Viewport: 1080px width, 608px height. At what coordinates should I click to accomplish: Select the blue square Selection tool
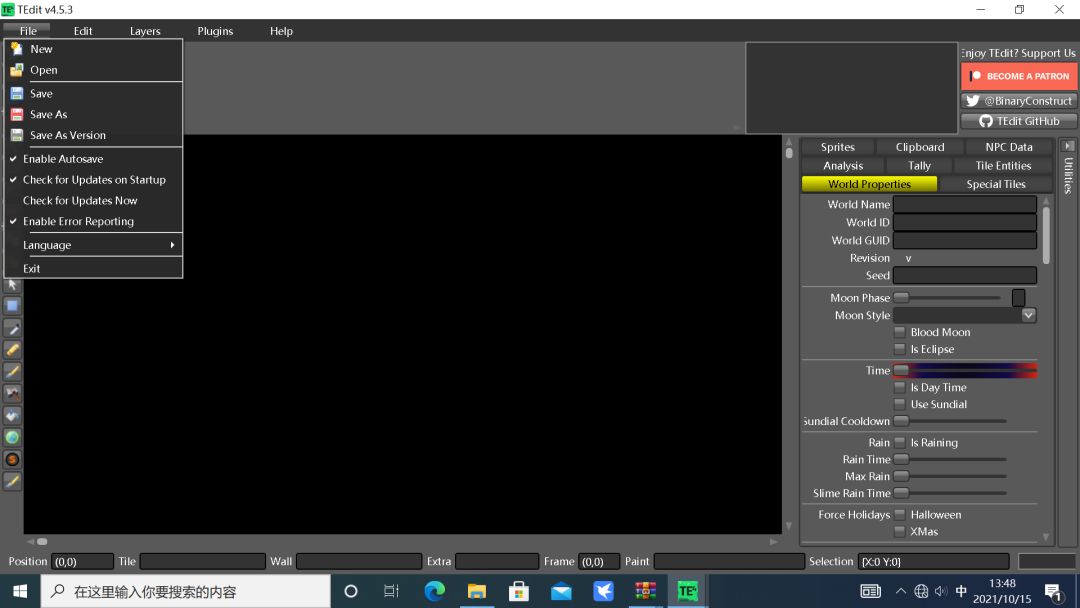(12, 306)
